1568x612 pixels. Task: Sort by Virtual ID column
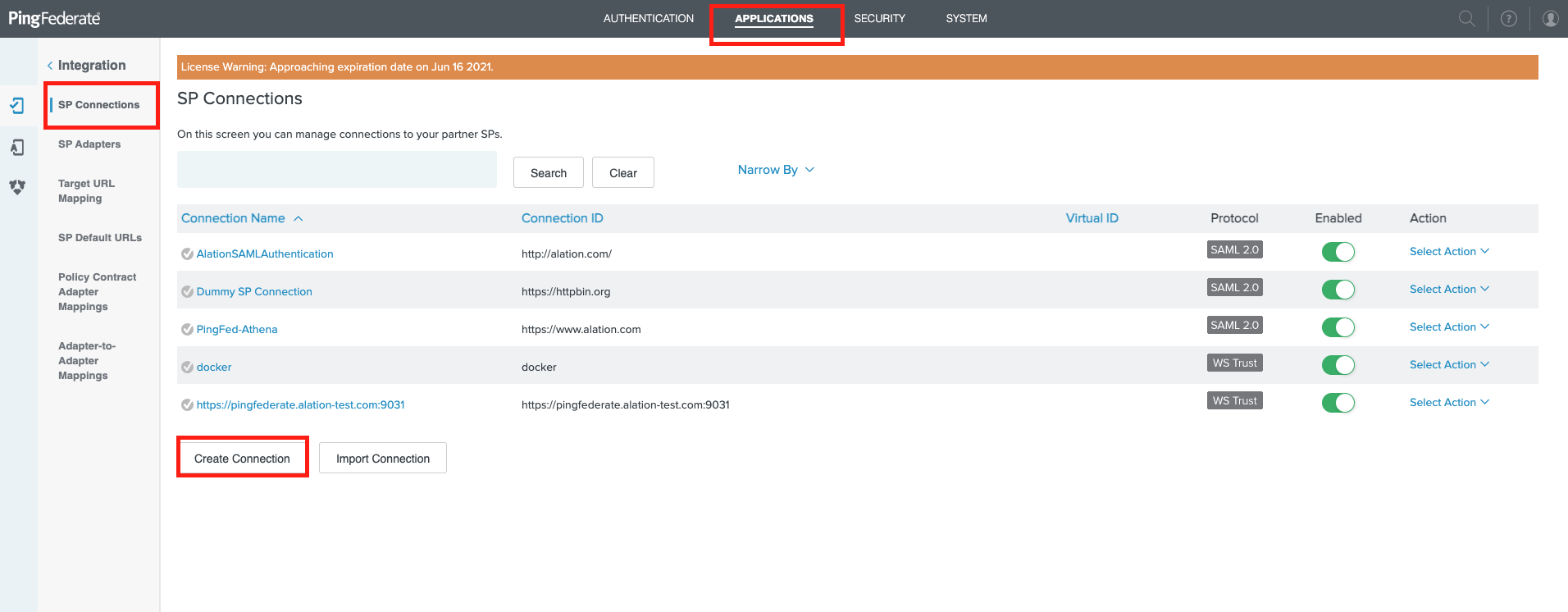click(1092, 218)
